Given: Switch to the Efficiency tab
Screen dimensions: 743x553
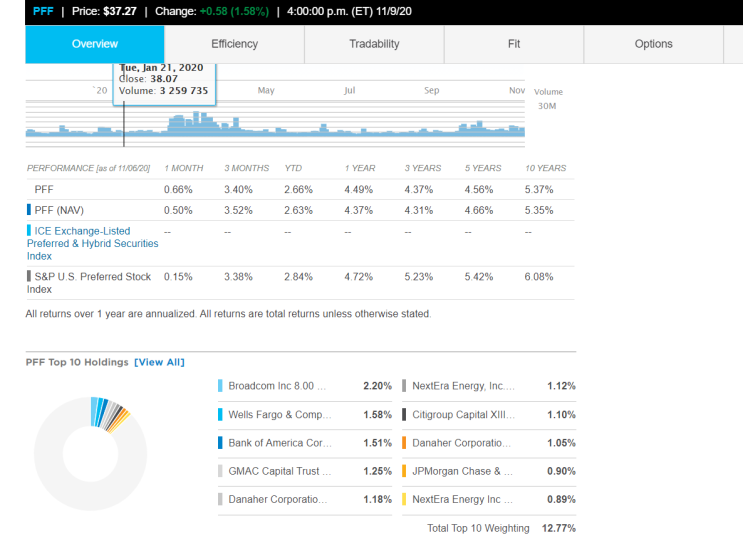Looking at the screenshot, I should [235, 44].
